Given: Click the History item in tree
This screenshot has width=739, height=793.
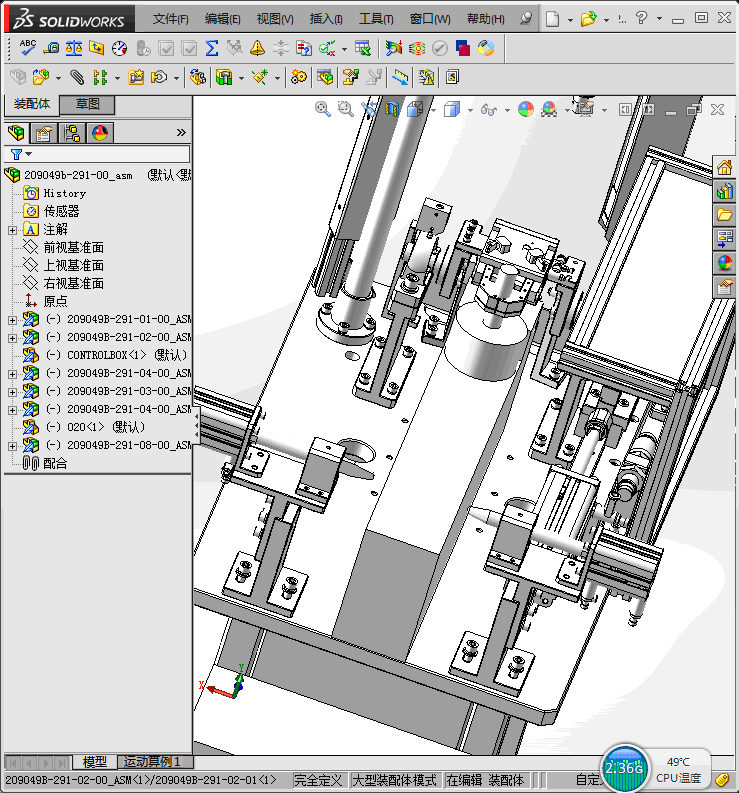Looking at the screenshot, I should coord(65,193).
